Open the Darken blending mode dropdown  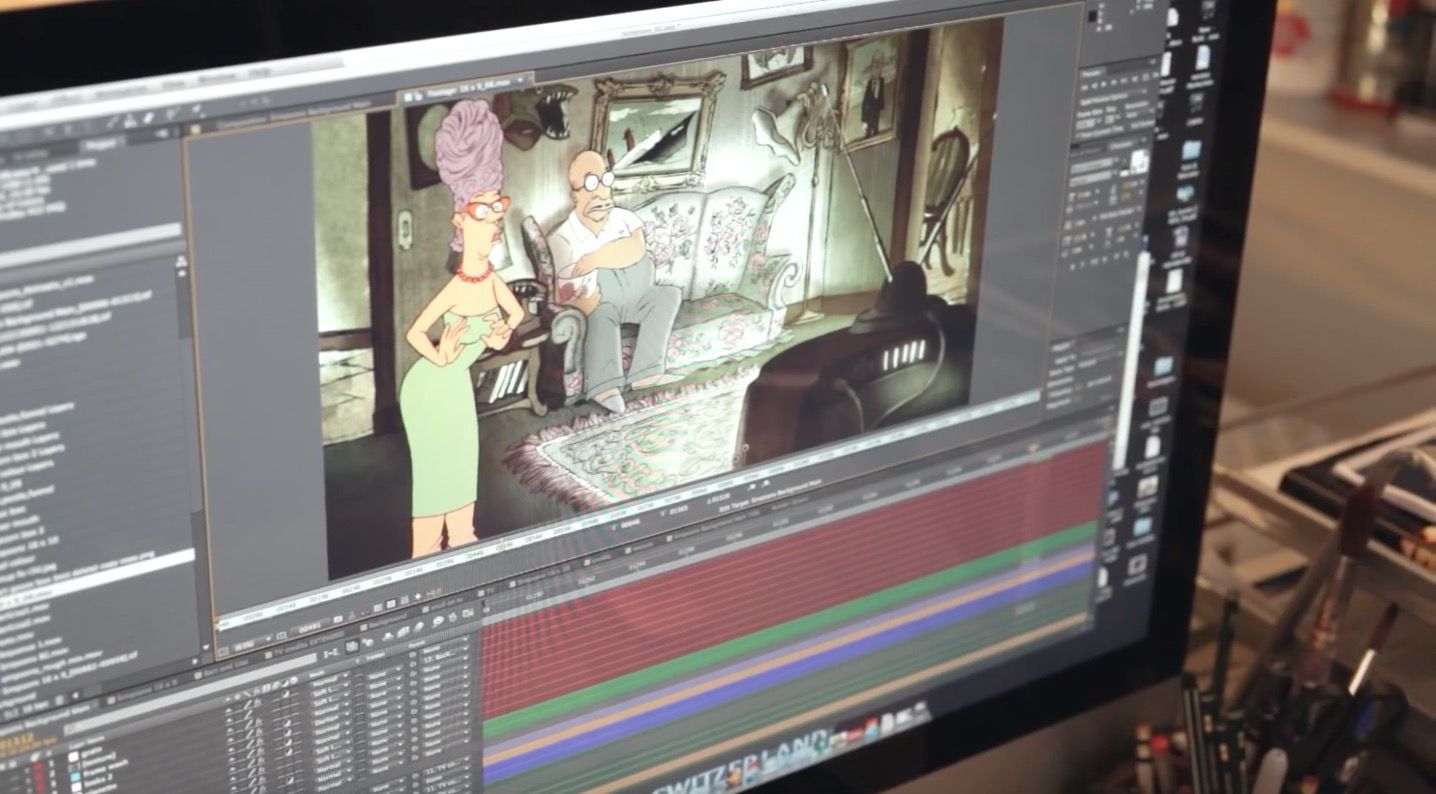334,717
